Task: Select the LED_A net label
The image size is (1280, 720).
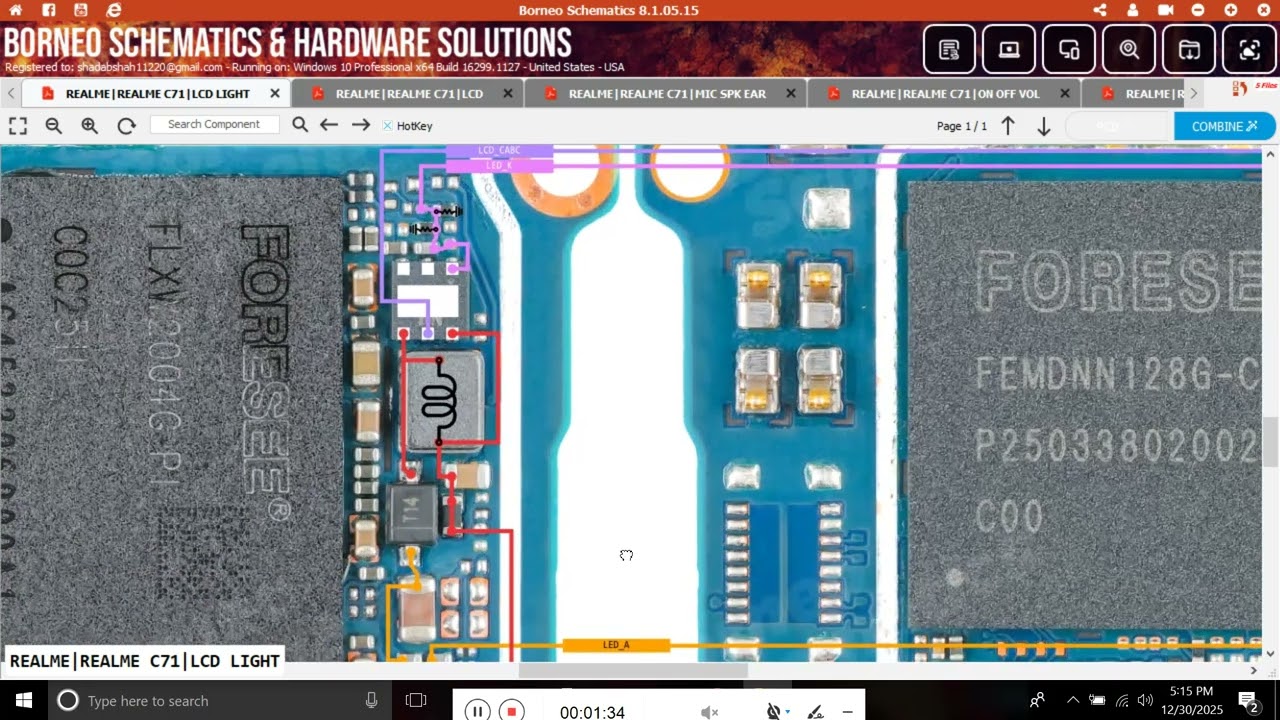Action: coord(616,645)
